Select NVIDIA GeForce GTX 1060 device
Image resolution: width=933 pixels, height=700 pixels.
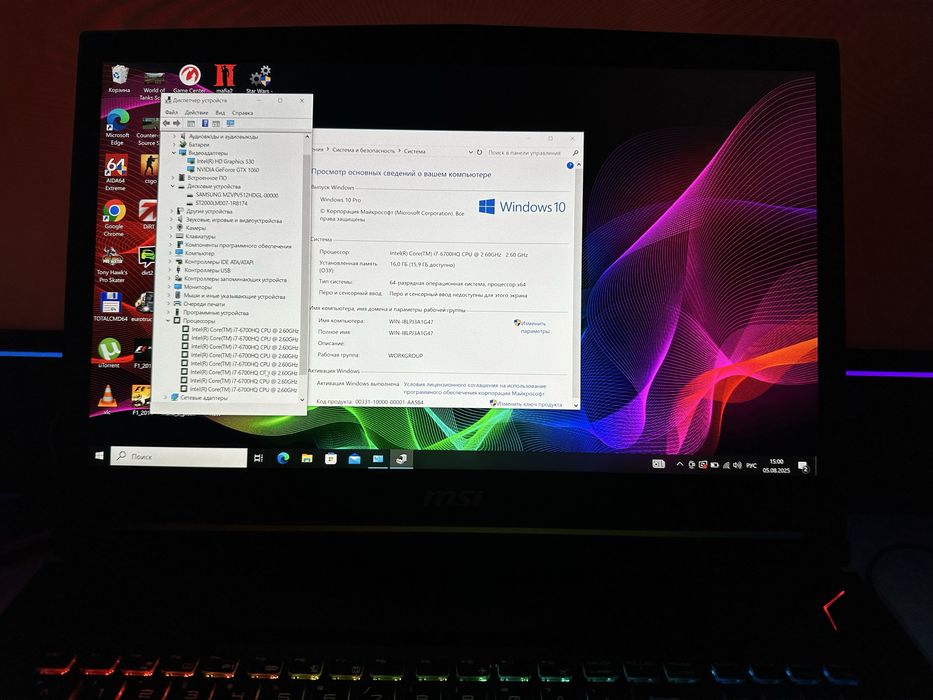tap(223, 170)
